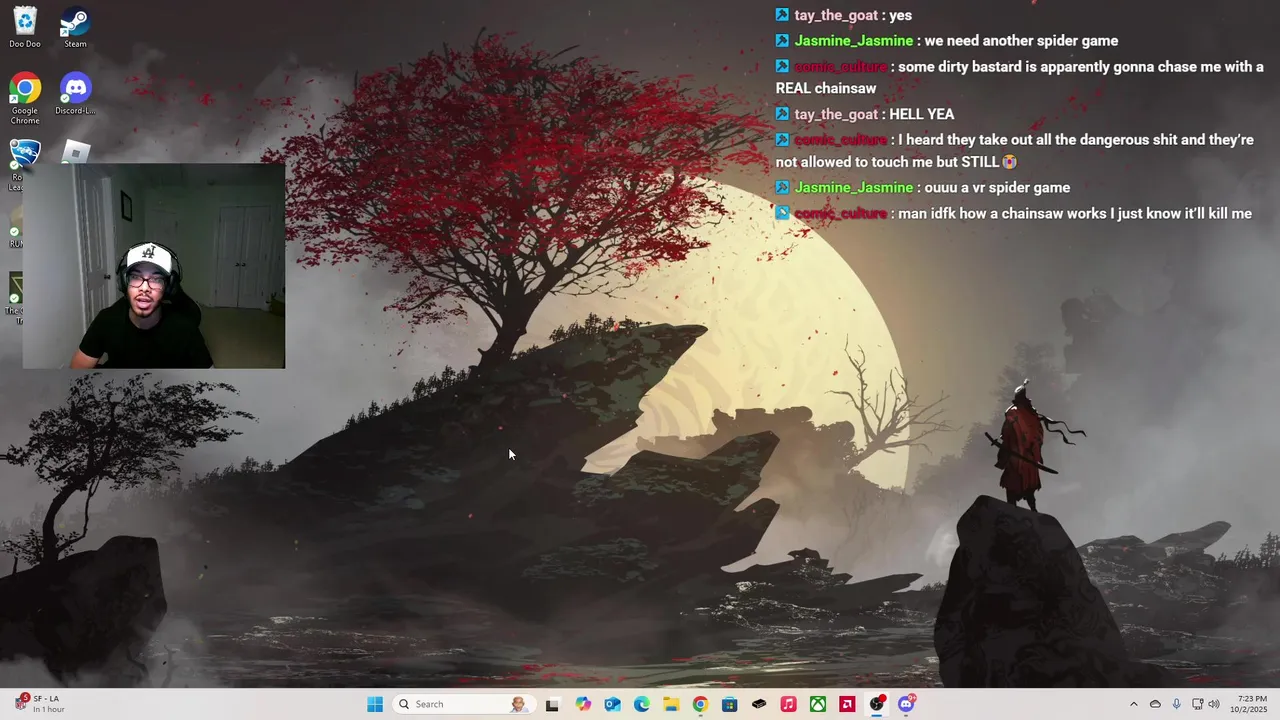The width and height of the screenshot is (1280, 720).
Task: Click the microphone tray icon
Action: click(1176, 704)
